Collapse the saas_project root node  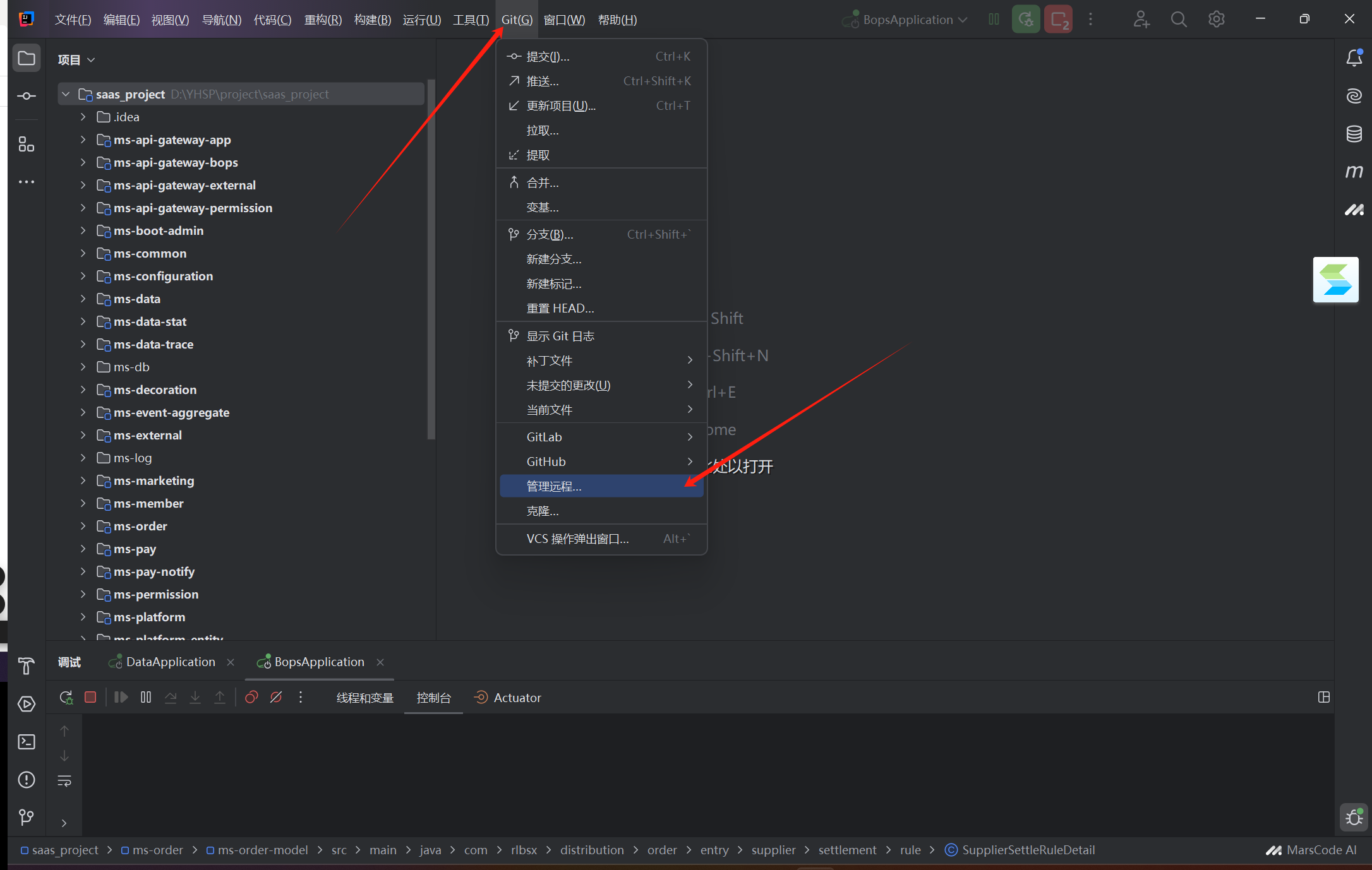point(66,94)
